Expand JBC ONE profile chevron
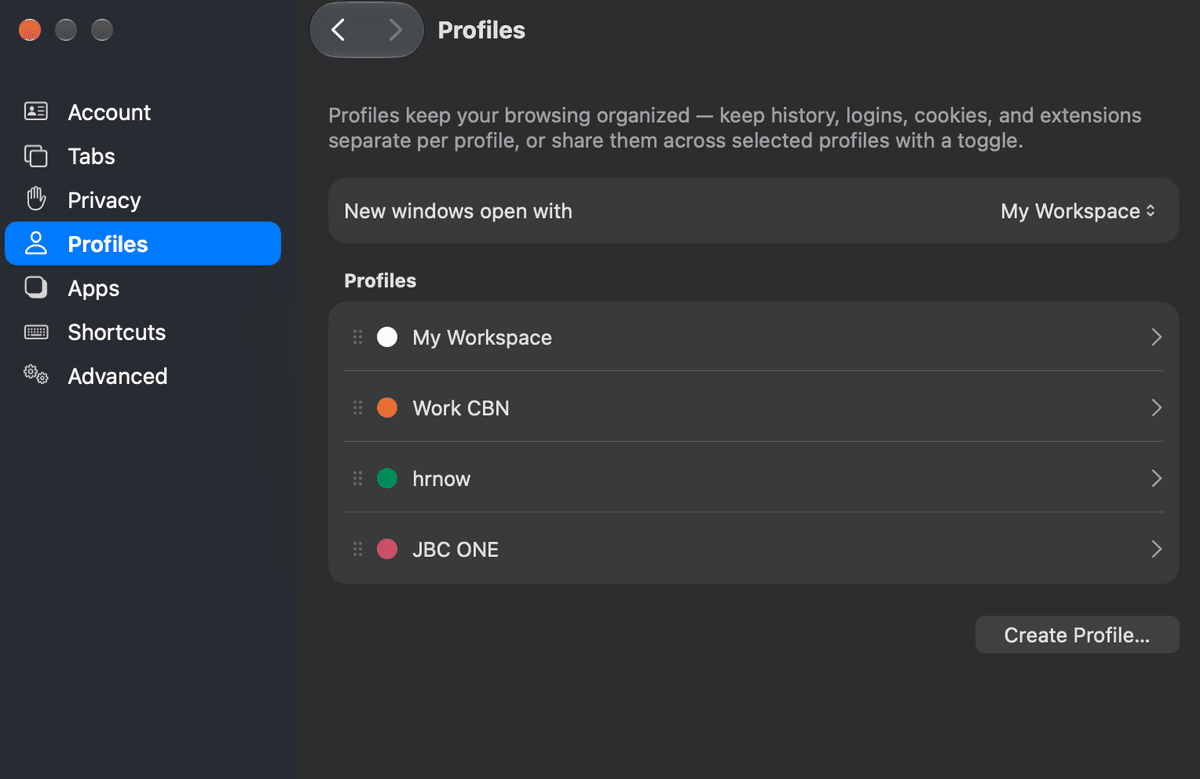The width and height of the screenshot is (1200, 779). (1156, 549)
